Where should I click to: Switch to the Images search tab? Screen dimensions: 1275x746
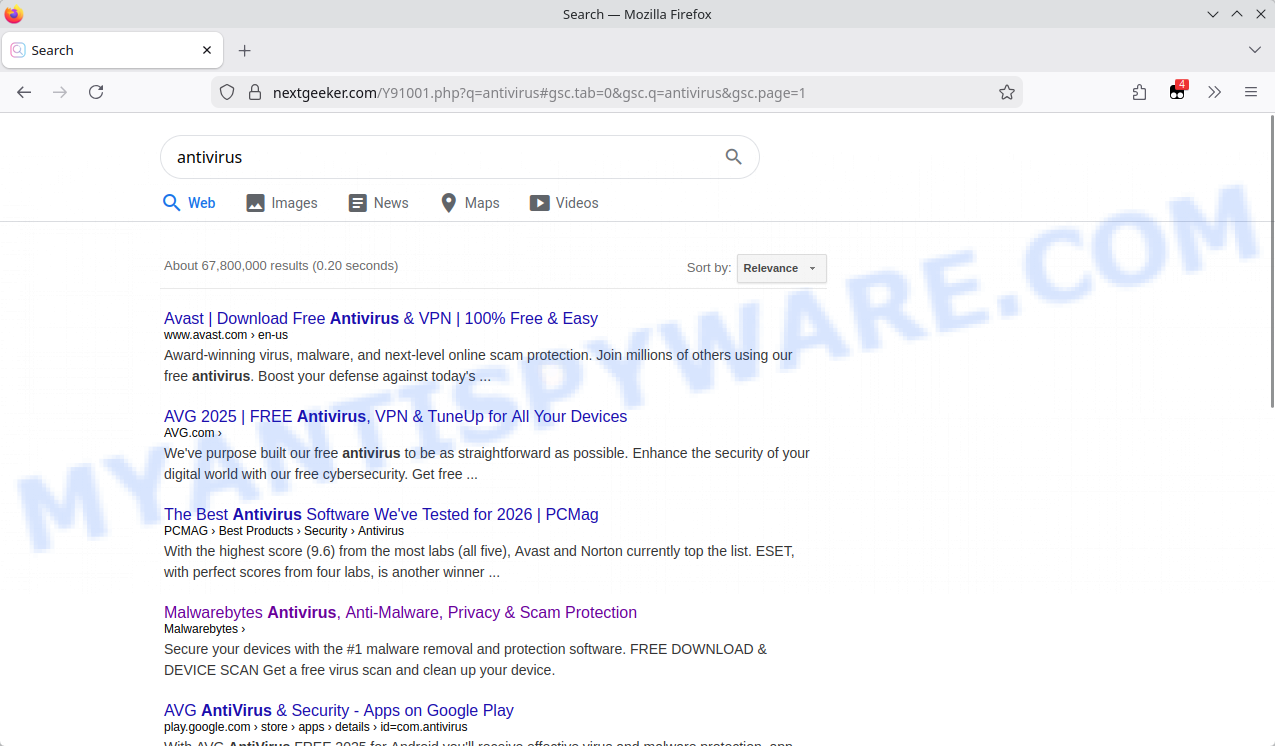pos(282,203)
